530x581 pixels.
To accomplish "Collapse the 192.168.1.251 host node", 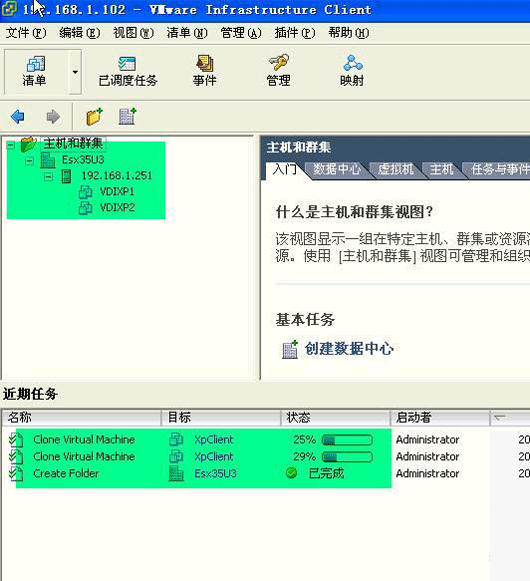I will 48,177.
